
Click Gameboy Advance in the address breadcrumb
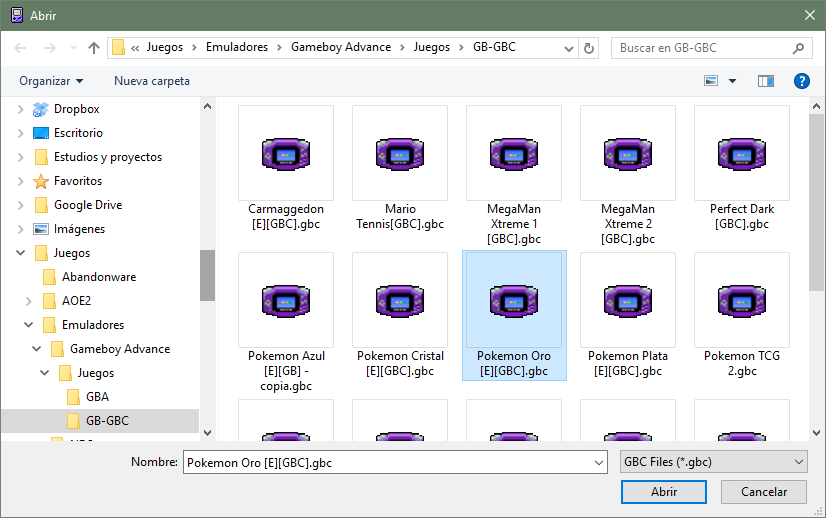point(341,47)
